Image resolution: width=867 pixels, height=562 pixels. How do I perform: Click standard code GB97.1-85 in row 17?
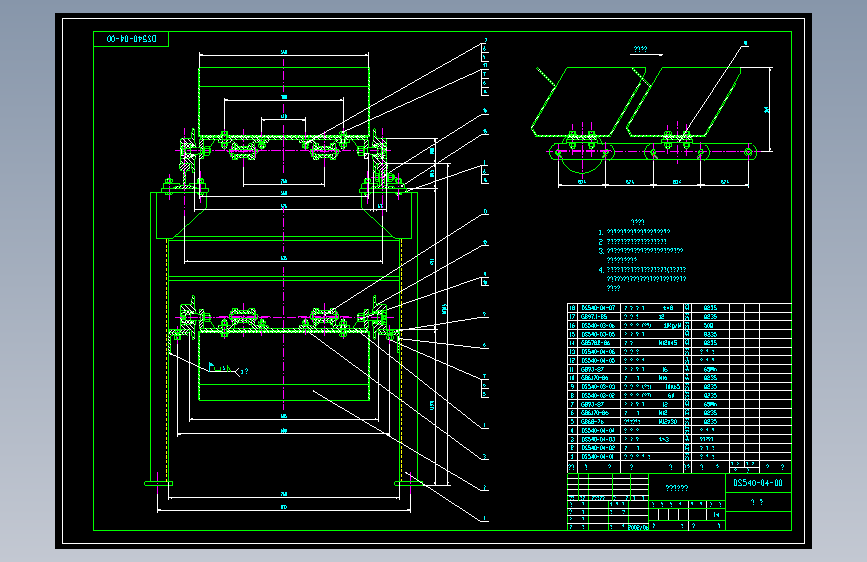point(596,316)
